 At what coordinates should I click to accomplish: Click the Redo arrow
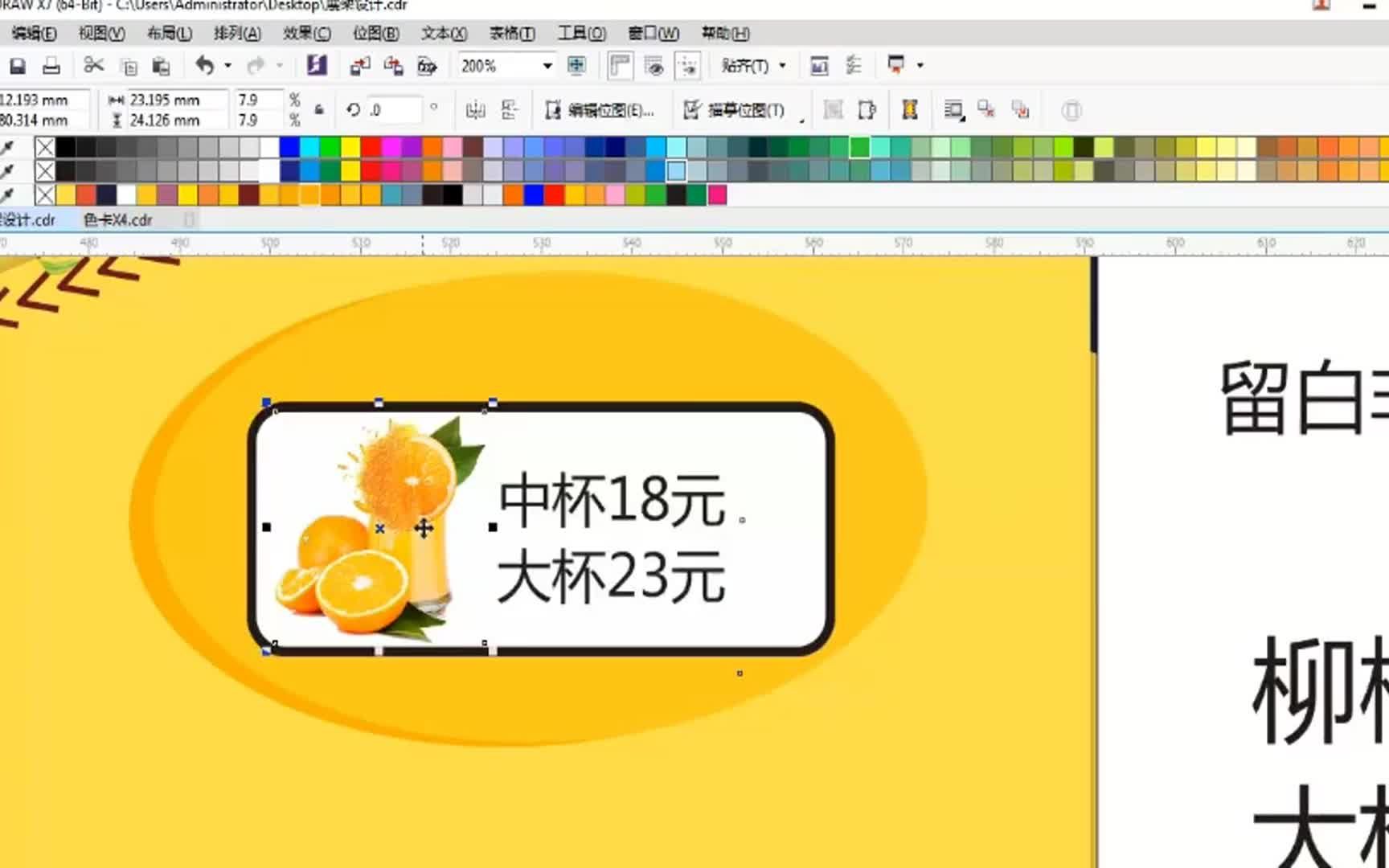(x=256, y=65)
